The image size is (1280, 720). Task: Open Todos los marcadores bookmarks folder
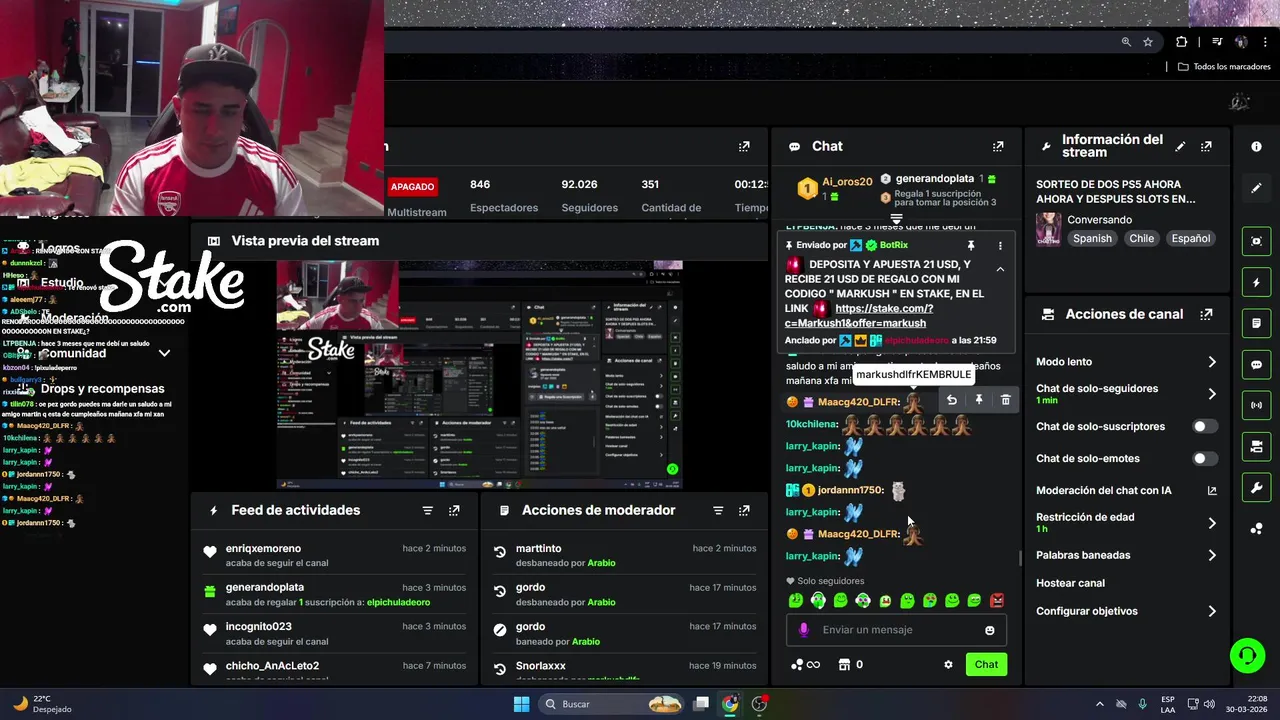1224,66
